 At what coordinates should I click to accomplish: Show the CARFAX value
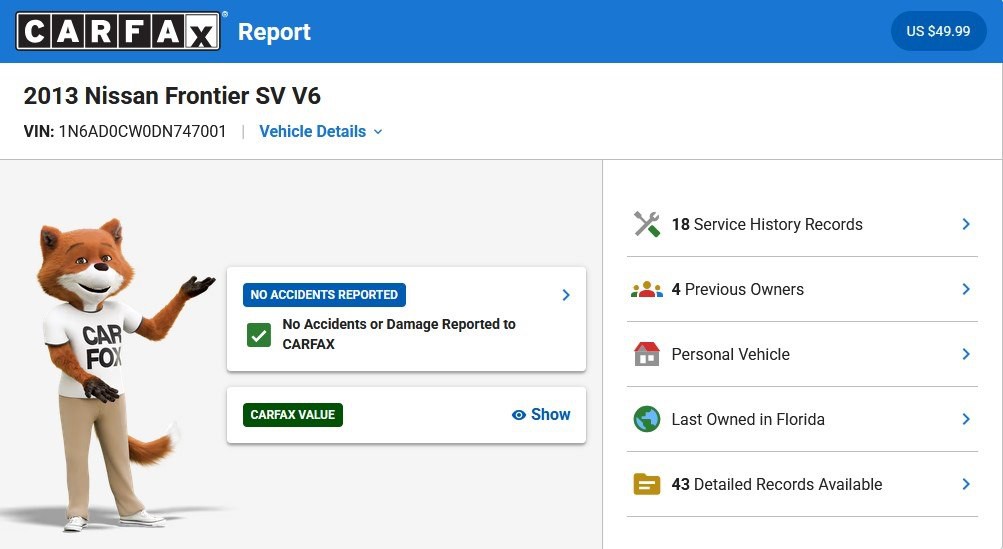pyautogui.click(x=541, y=415)
